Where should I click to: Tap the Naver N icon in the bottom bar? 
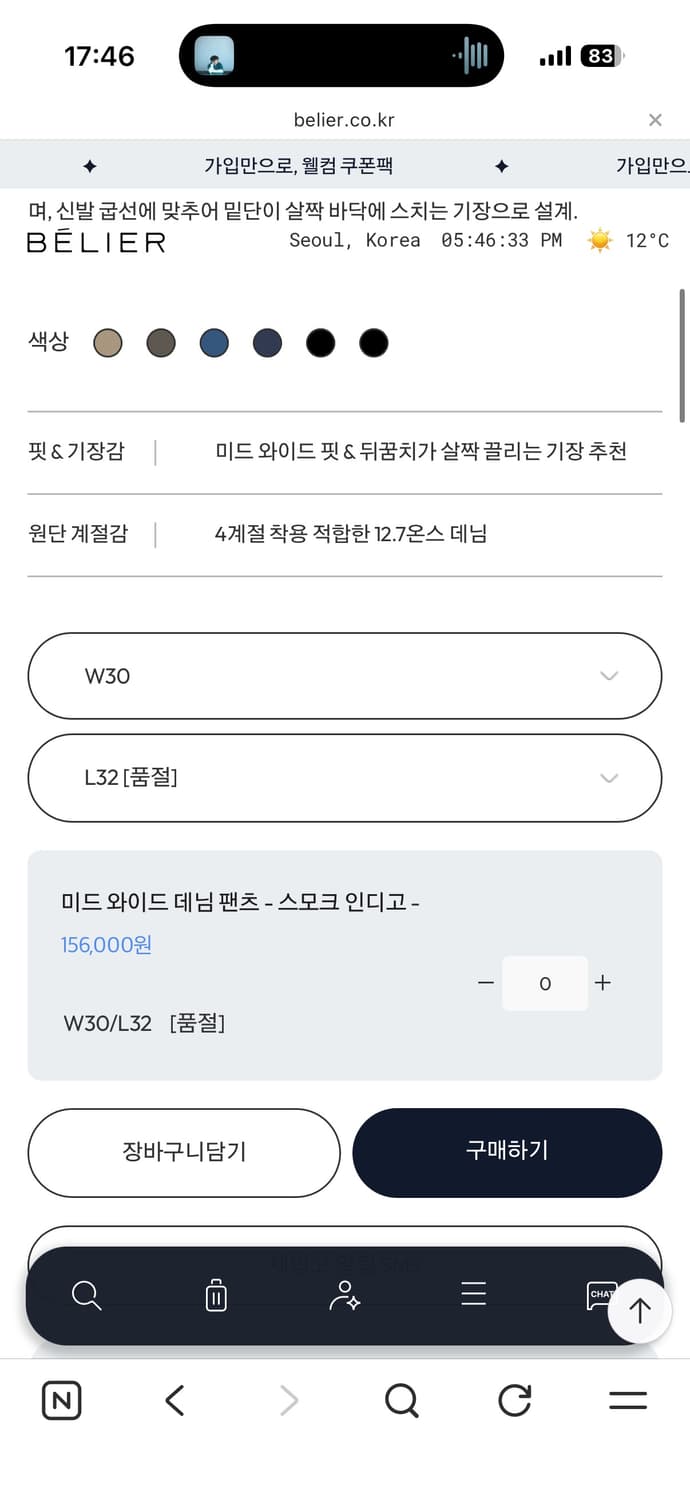[61, 1400]
